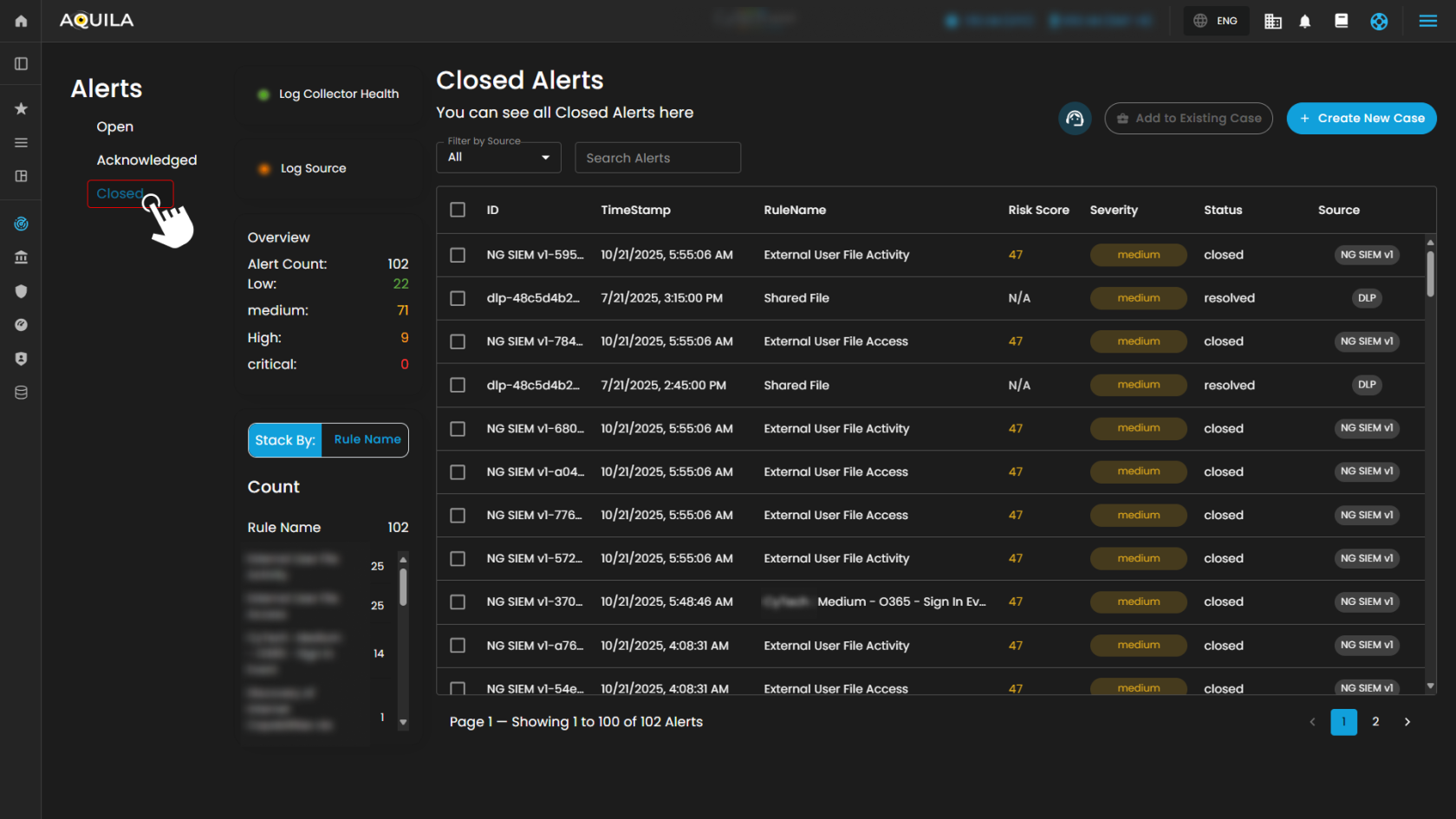The width and height of the screenshot is (1456, 819).
Task: Open the notifications bell icon
Action: pos(1304,21)
